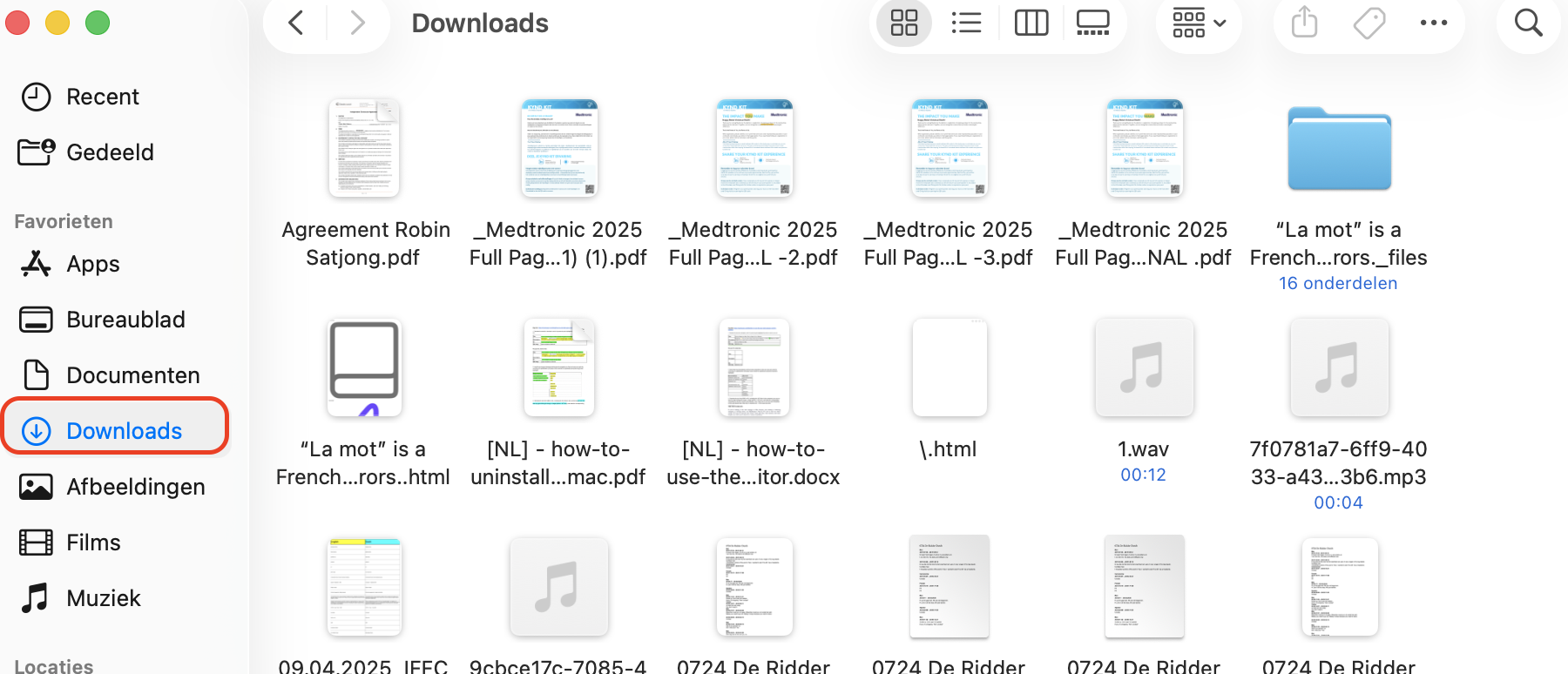Select [NL] how-to-use-the...itor.docx thumbnail

pos(754,367)
